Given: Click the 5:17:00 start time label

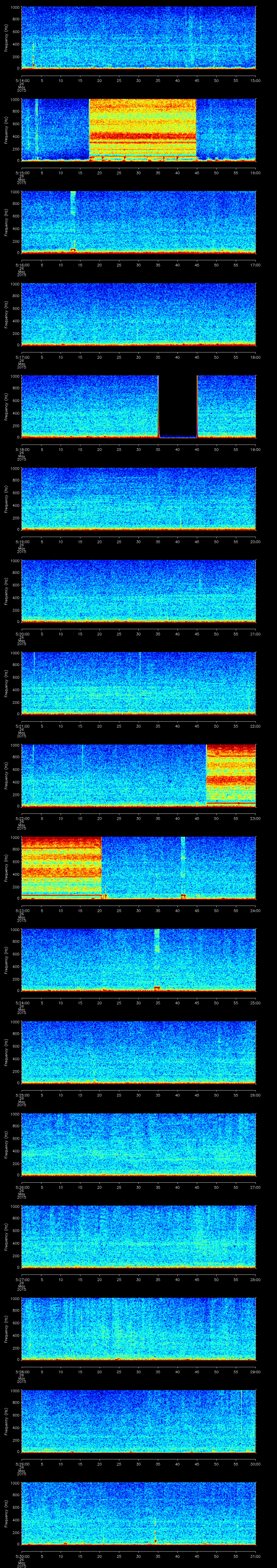Looking at the screenshot, I should point(22,357).
